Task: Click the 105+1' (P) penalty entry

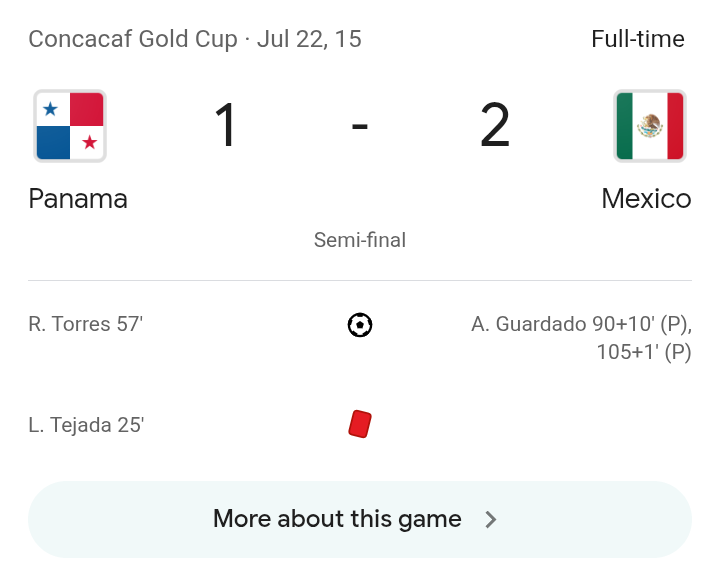Action: click(x=644, y=353)
